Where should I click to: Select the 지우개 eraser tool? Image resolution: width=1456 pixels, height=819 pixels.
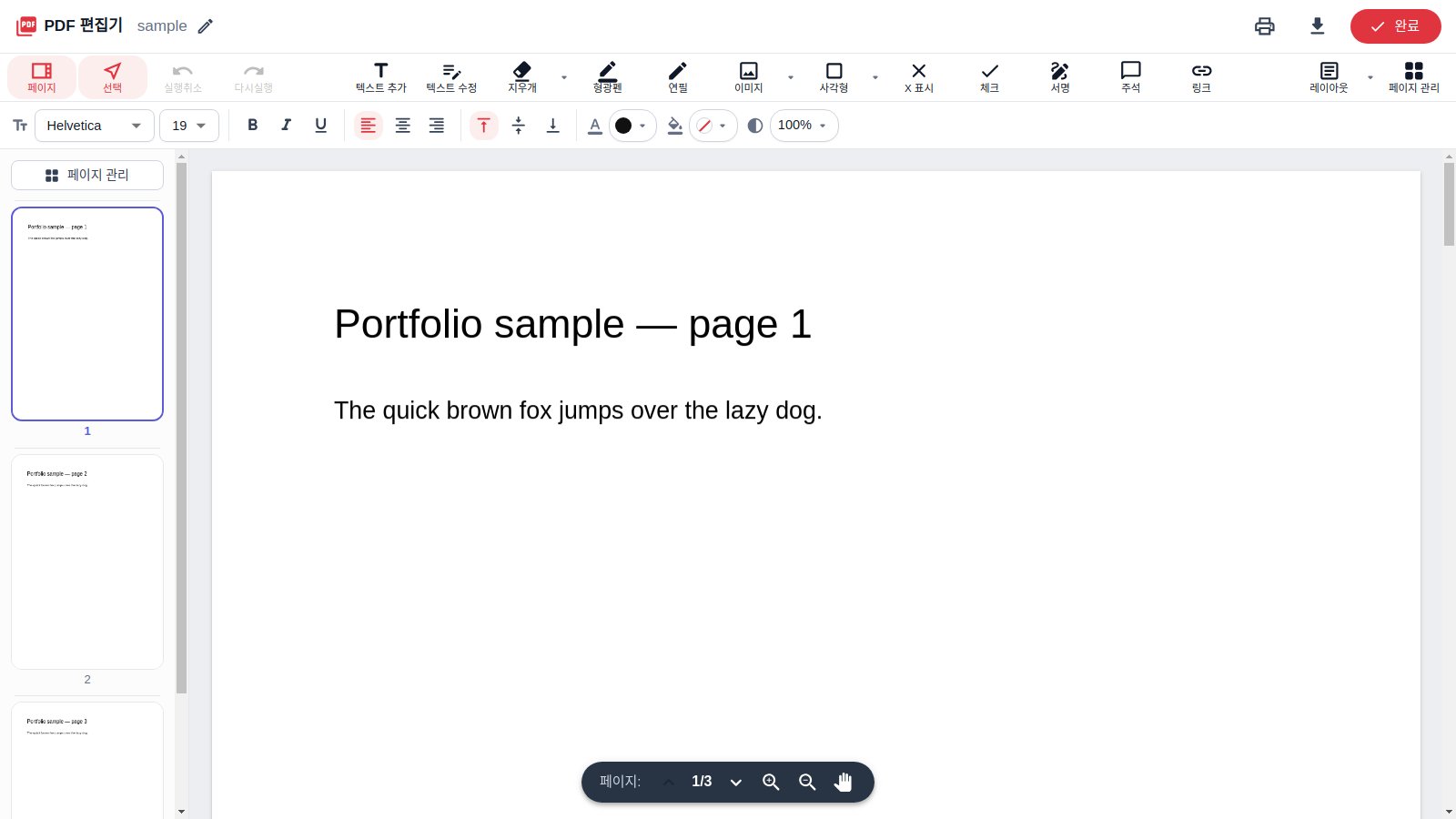pyautogui.click(x=522, y=77)
